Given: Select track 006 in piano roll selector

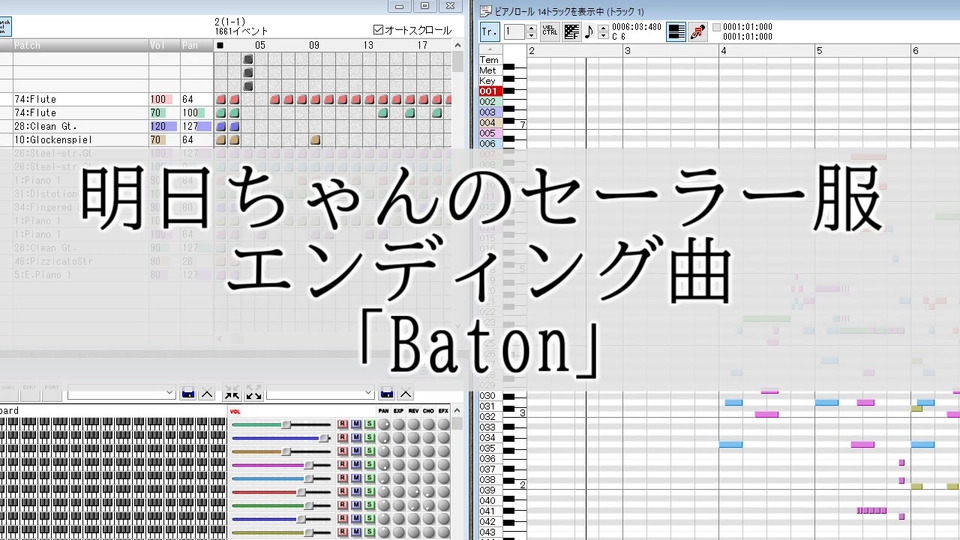Looking at the screenshot, I should pyautogui.click(x=490, y=143).
